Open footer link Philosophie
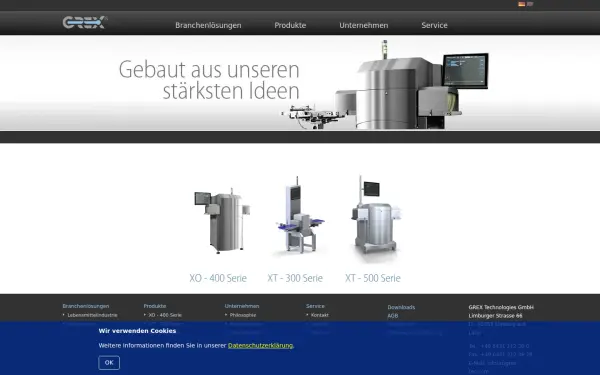The height and width of the screenshot is (375, 600). click(x=243, y=315)
